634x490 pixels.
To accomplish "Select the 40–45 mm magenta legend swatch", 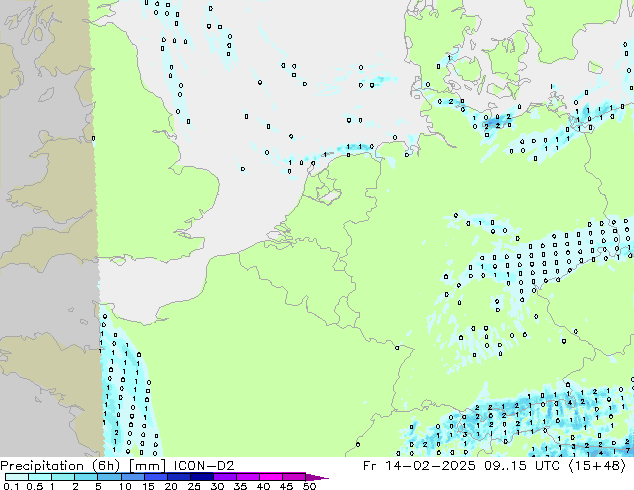I will [271, 477].
